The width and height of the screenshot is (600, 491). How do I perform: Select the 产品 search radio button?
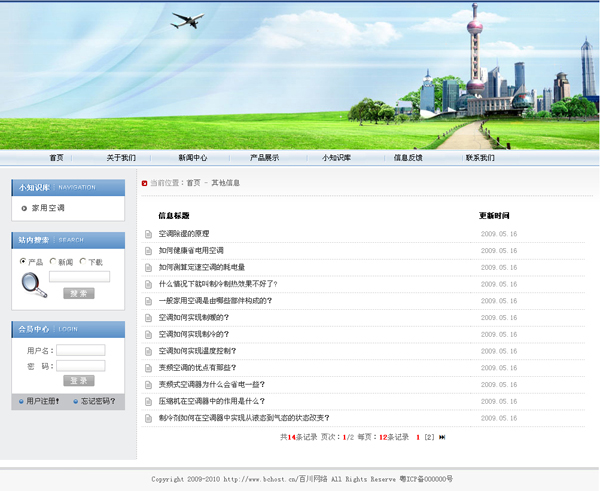23,261
